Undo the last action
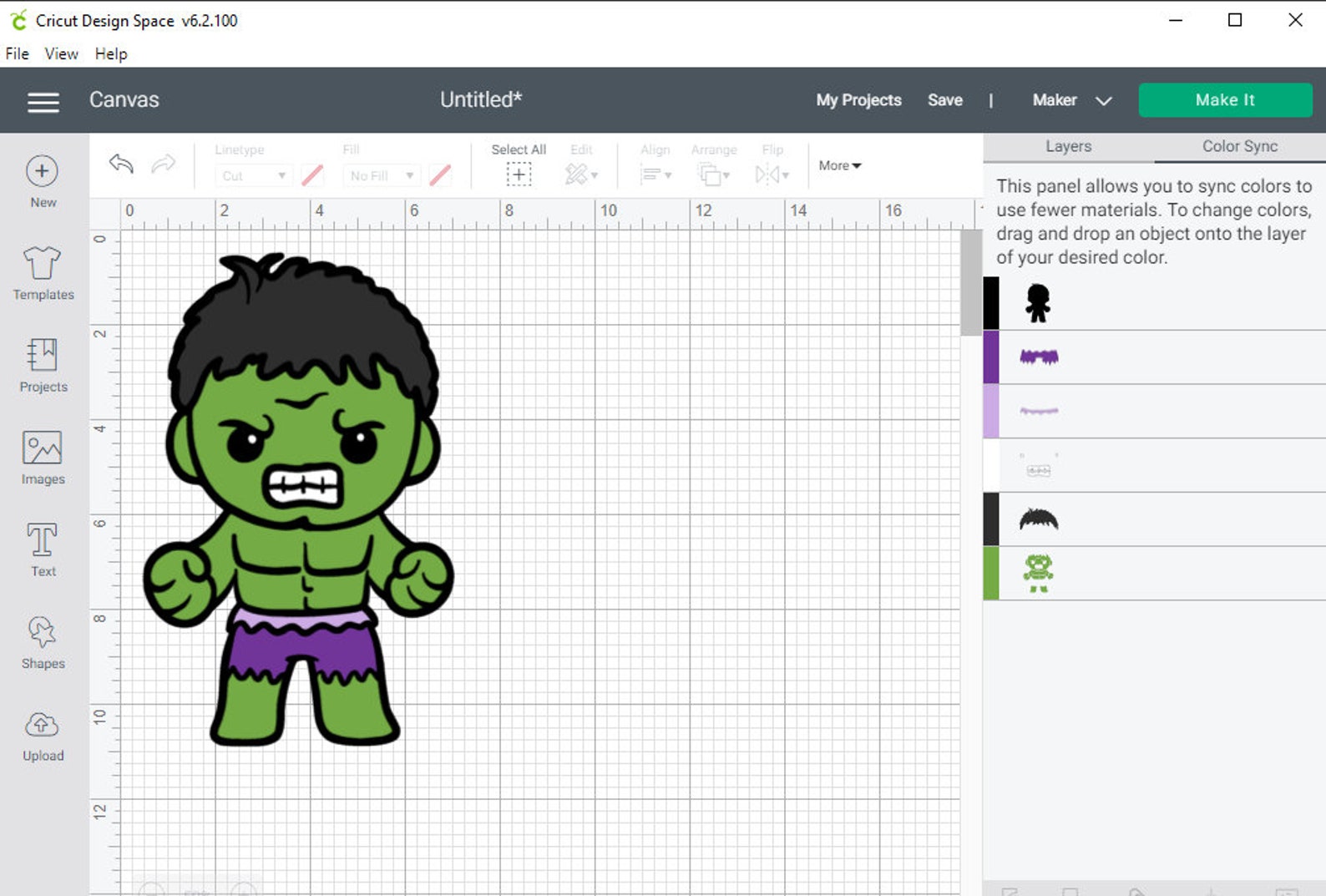This screenshot has width=1326, height=896. pyautogui.click(x=121, y=164)
